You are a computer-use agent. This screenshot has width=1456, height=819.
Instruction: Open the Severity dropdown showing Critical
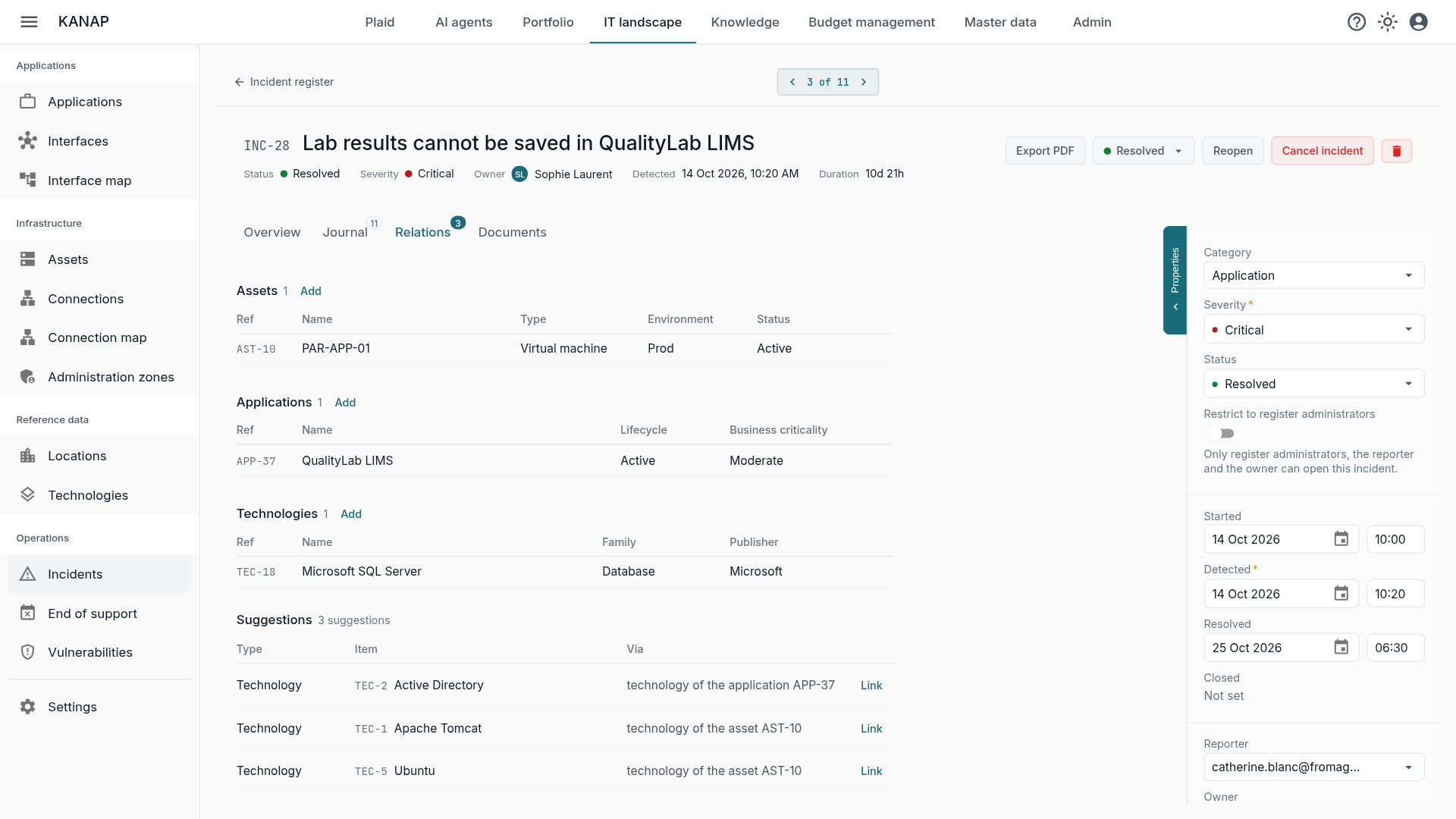[1313, 330]
